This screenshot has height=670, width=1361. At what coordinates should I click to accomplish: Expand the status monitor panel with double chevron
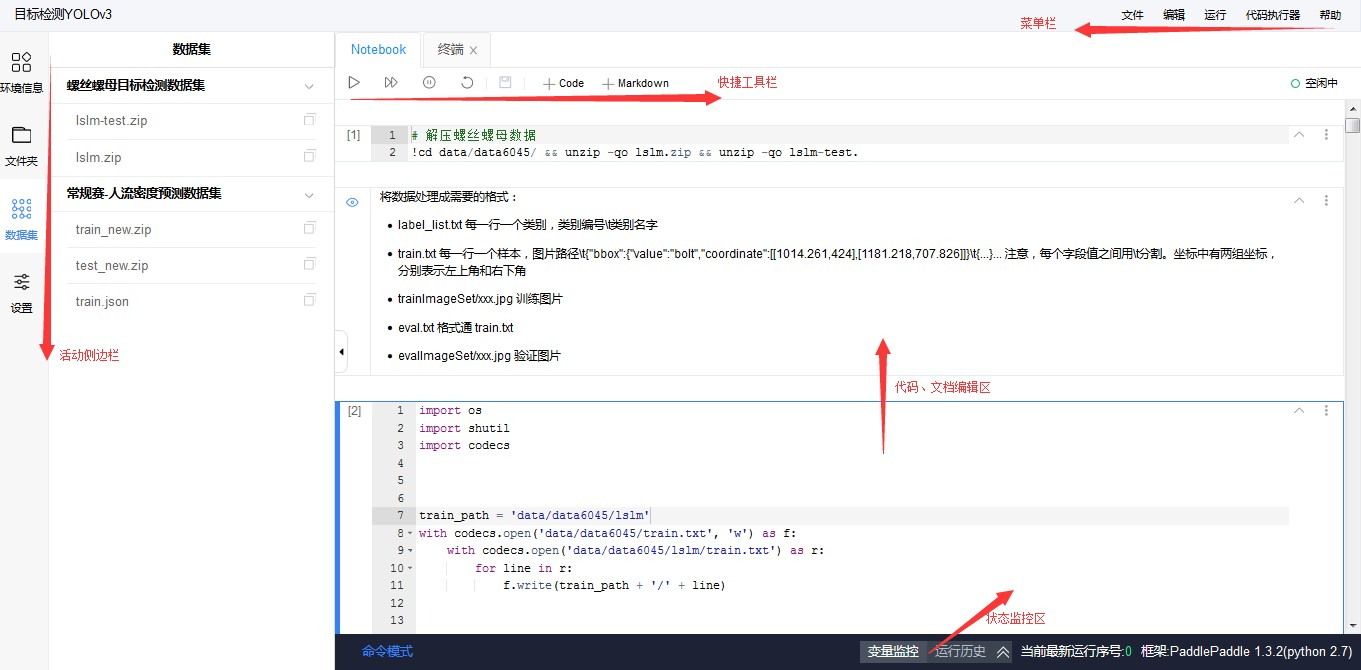tap(1003, 651)
